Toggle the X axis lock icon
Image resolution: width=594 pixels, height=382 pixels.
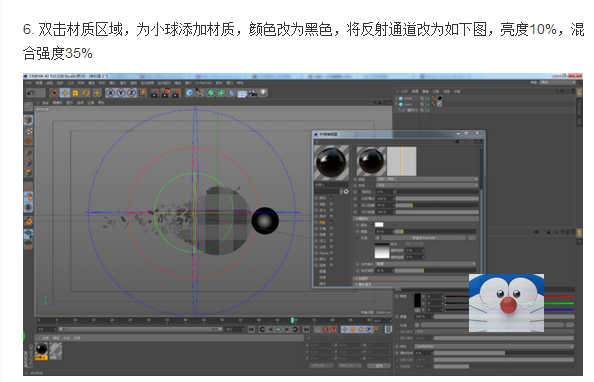pos(110,93)
